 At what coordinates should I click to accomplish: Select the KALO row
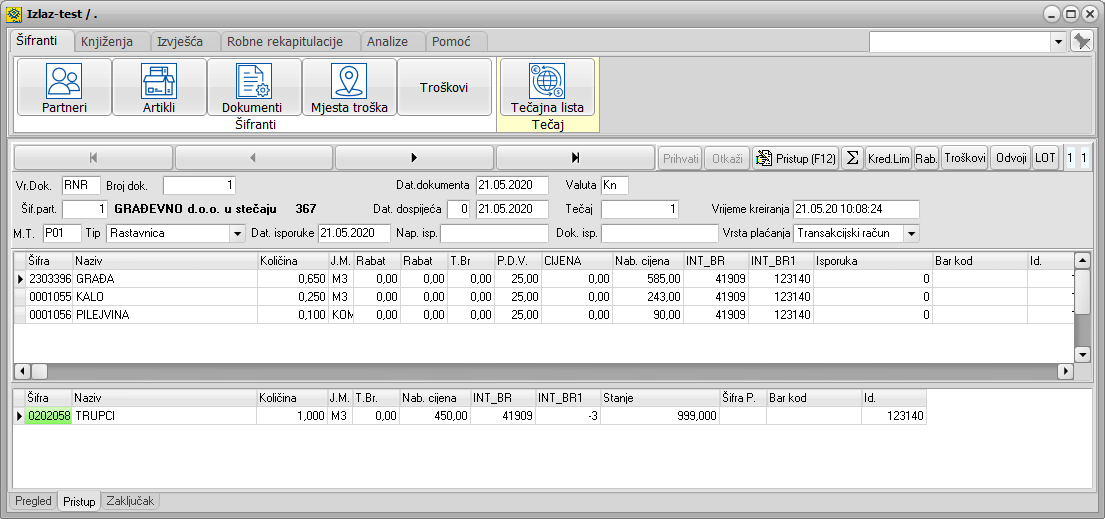click(543, 297)
